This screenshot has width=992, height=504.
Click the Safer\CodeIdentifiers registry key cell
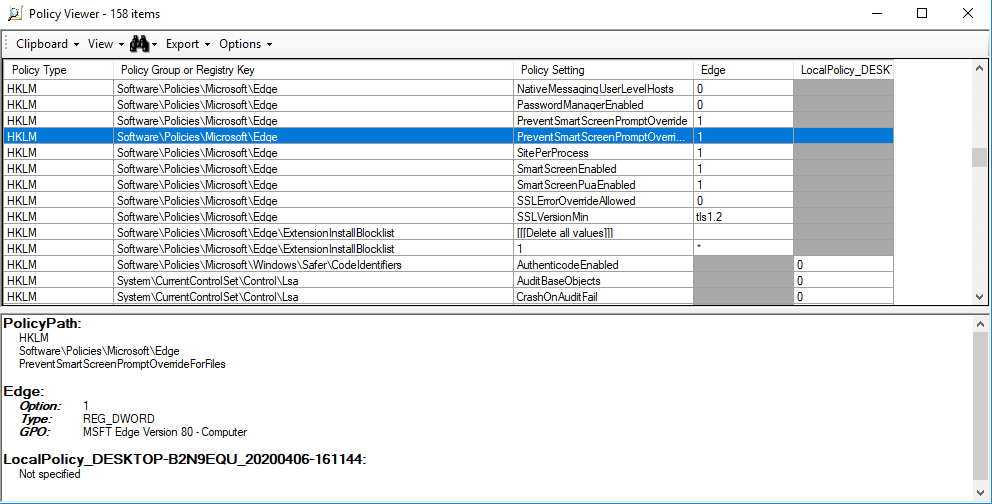(313, 265)
